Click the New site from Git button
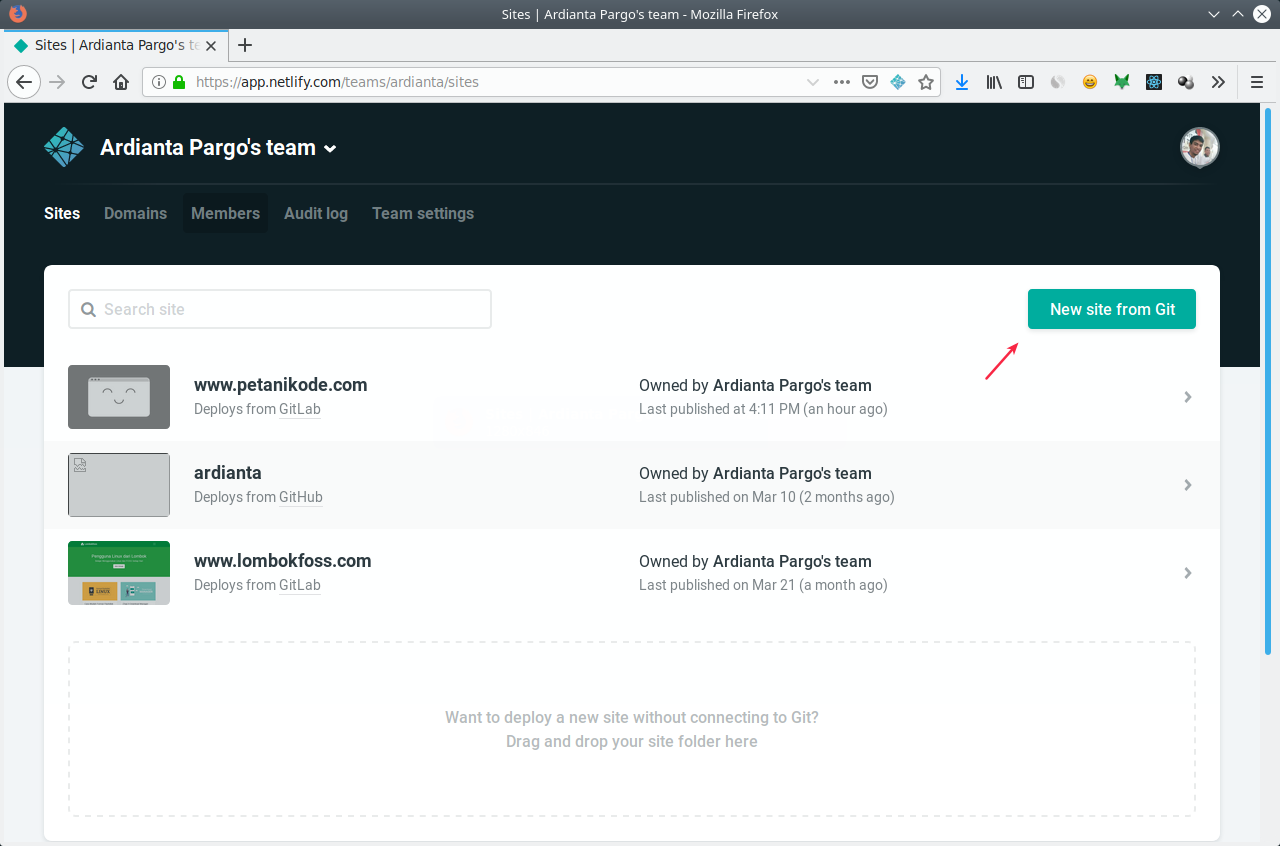 point(1111,309)
